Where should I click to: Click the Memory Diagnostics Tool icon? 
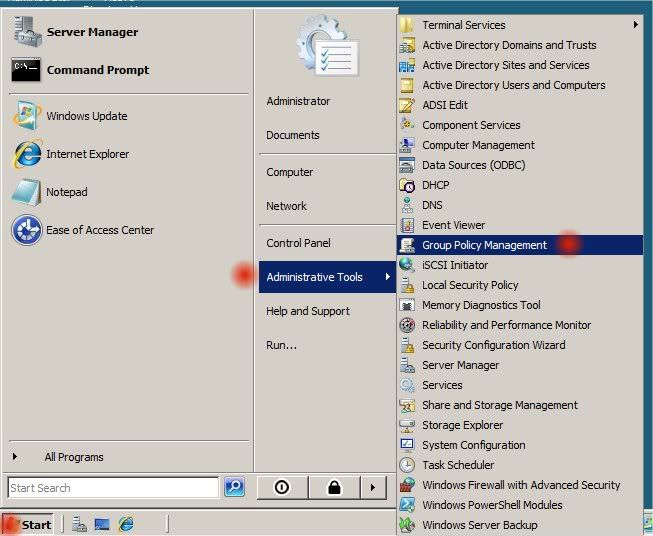pyautogui.click(x=406, y=305)
